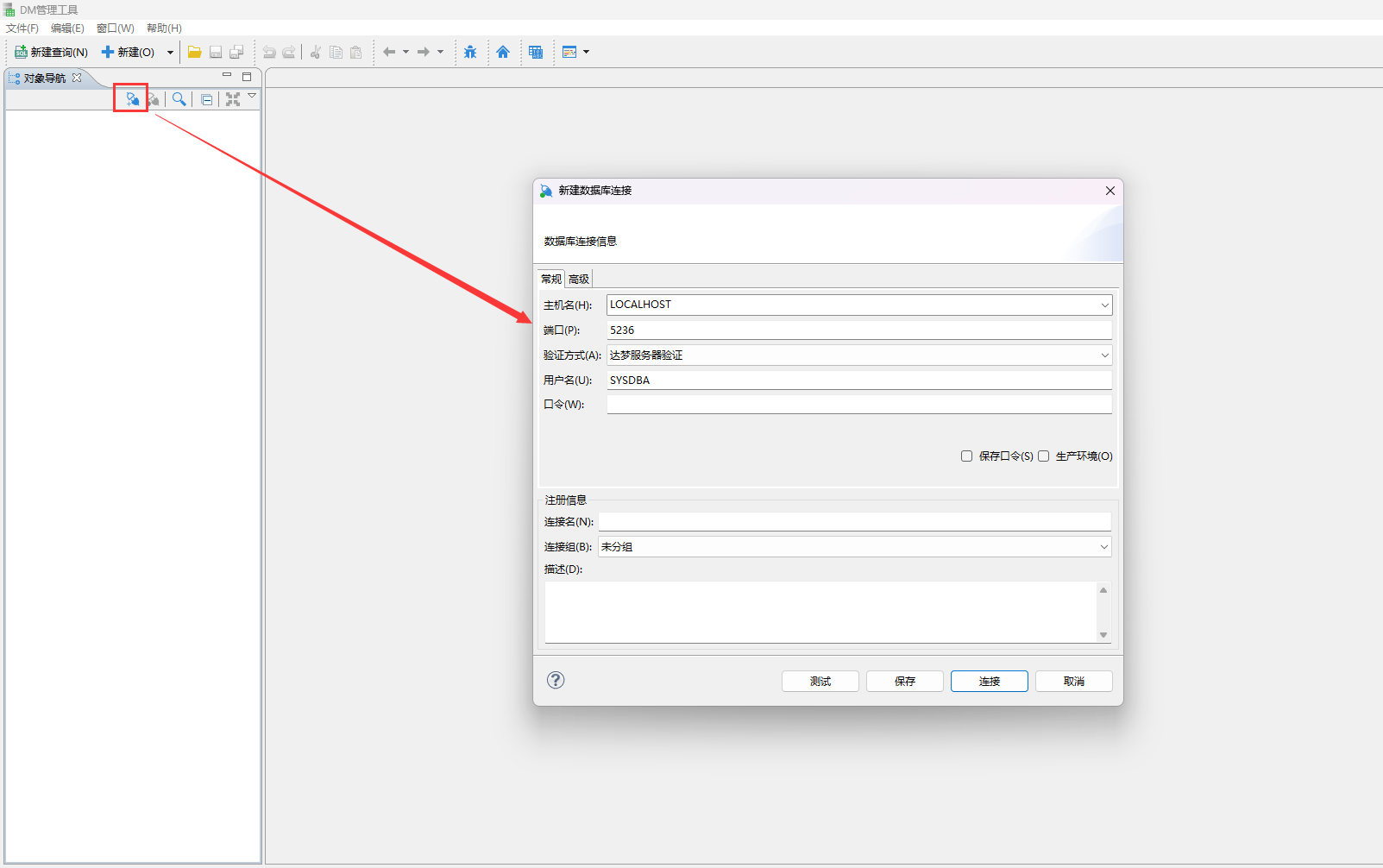Click the cut scissors icon
Viewport: 1383px width, 868px height.
[315, 52]
